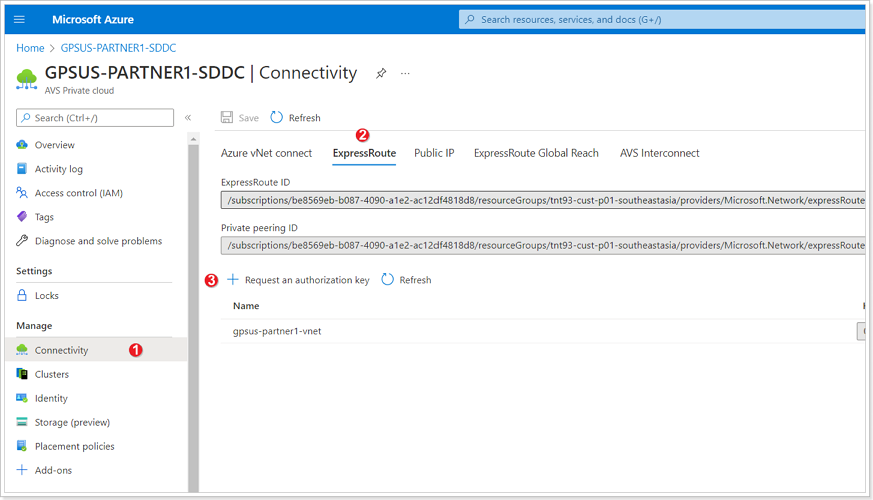Refresh the authorization keys list
This screenshot has width=873, height=500.
pos(406,280)
